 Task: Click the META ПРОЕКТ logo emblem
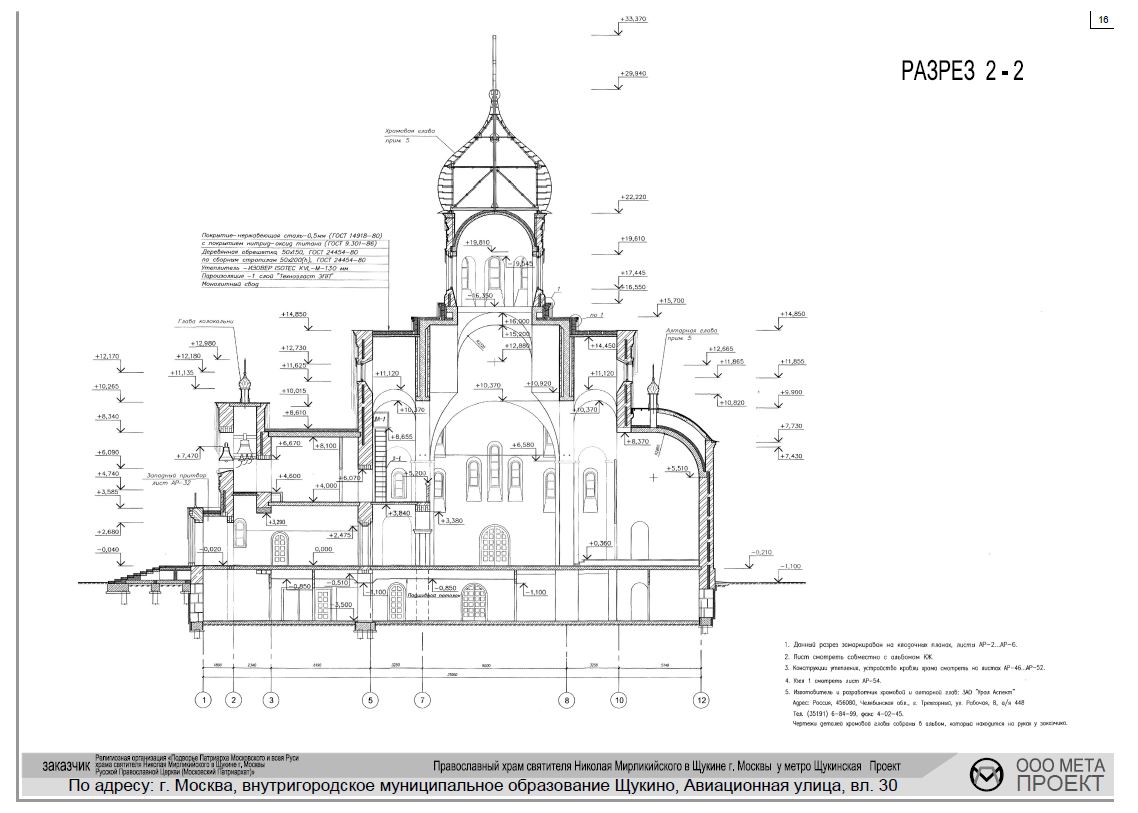tap(988, 775)
